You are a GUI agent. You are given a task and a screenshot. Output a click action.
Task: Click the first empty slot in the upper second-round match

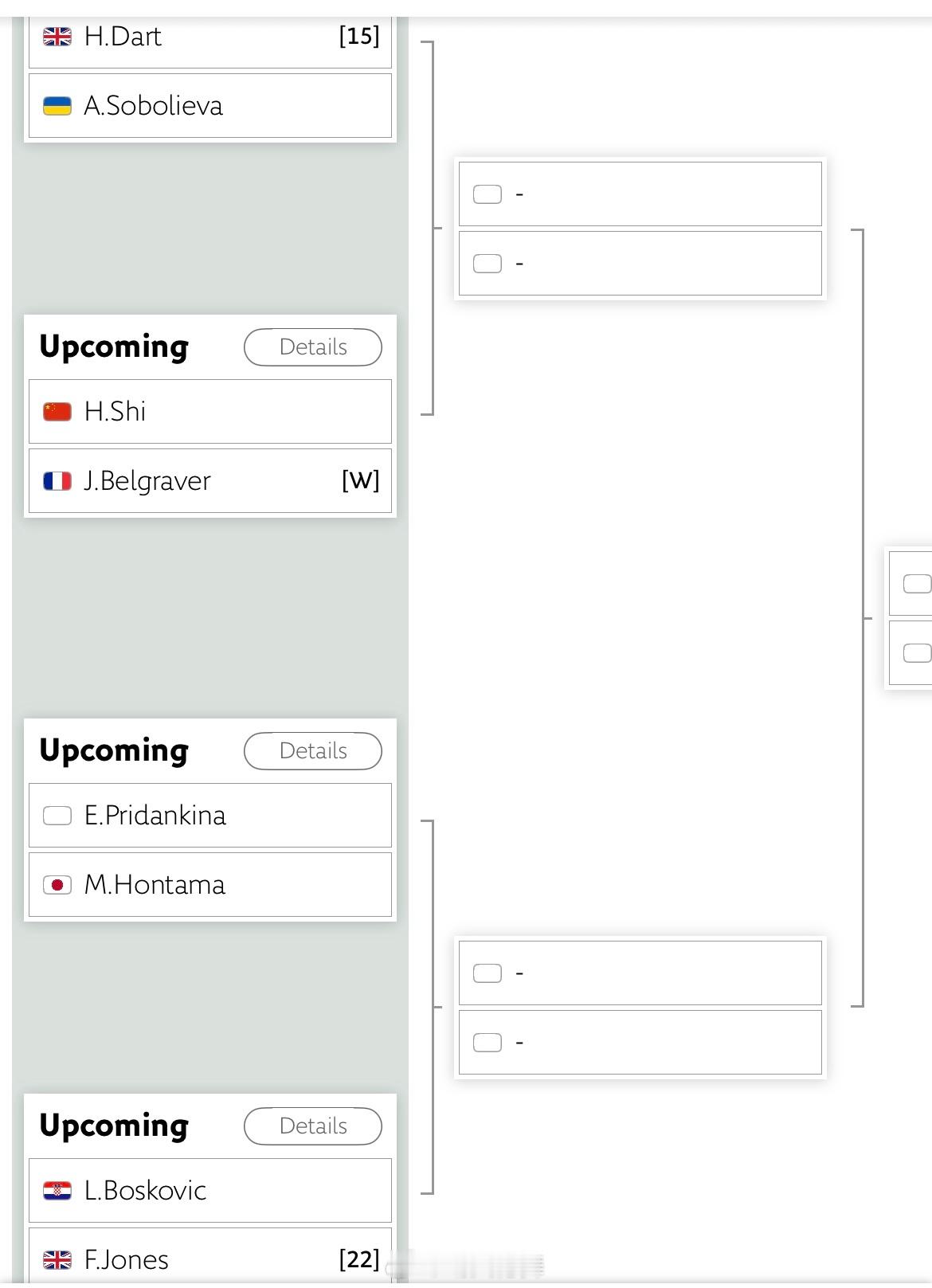640,194
